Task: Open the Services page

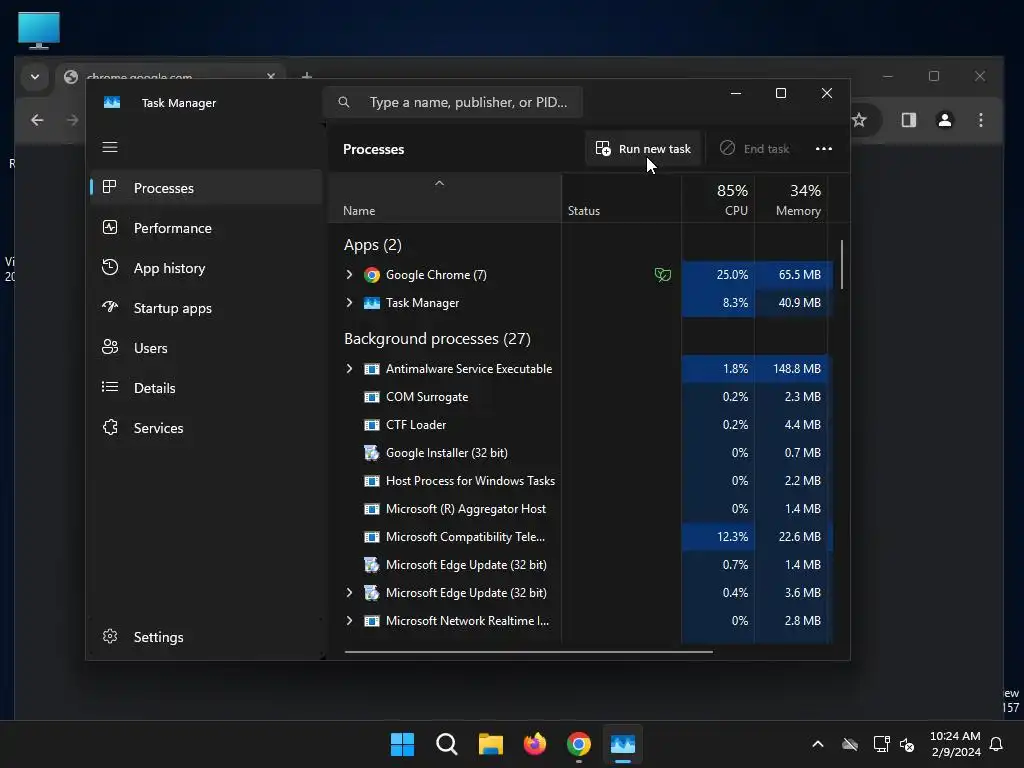Action: [x=206, y=428]
